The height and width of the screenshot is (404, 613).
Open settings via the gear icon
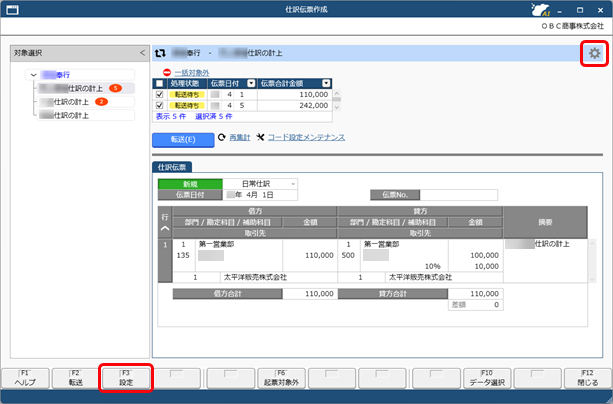(x=594, y=53)
